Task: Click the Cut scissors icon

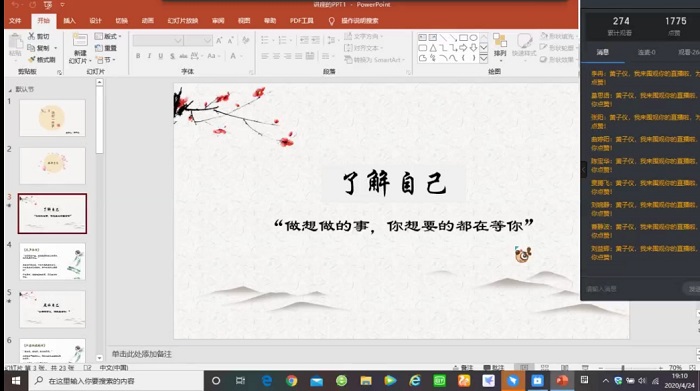Action: tap(32, 36)
